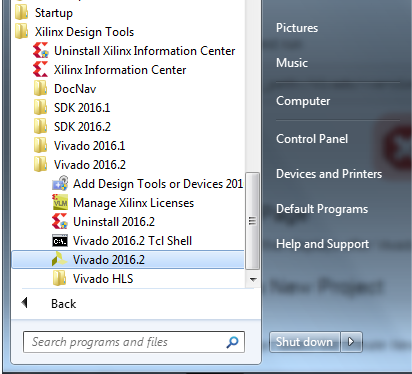
Task: Open the Startup folder icon
Action: point(22,13)
